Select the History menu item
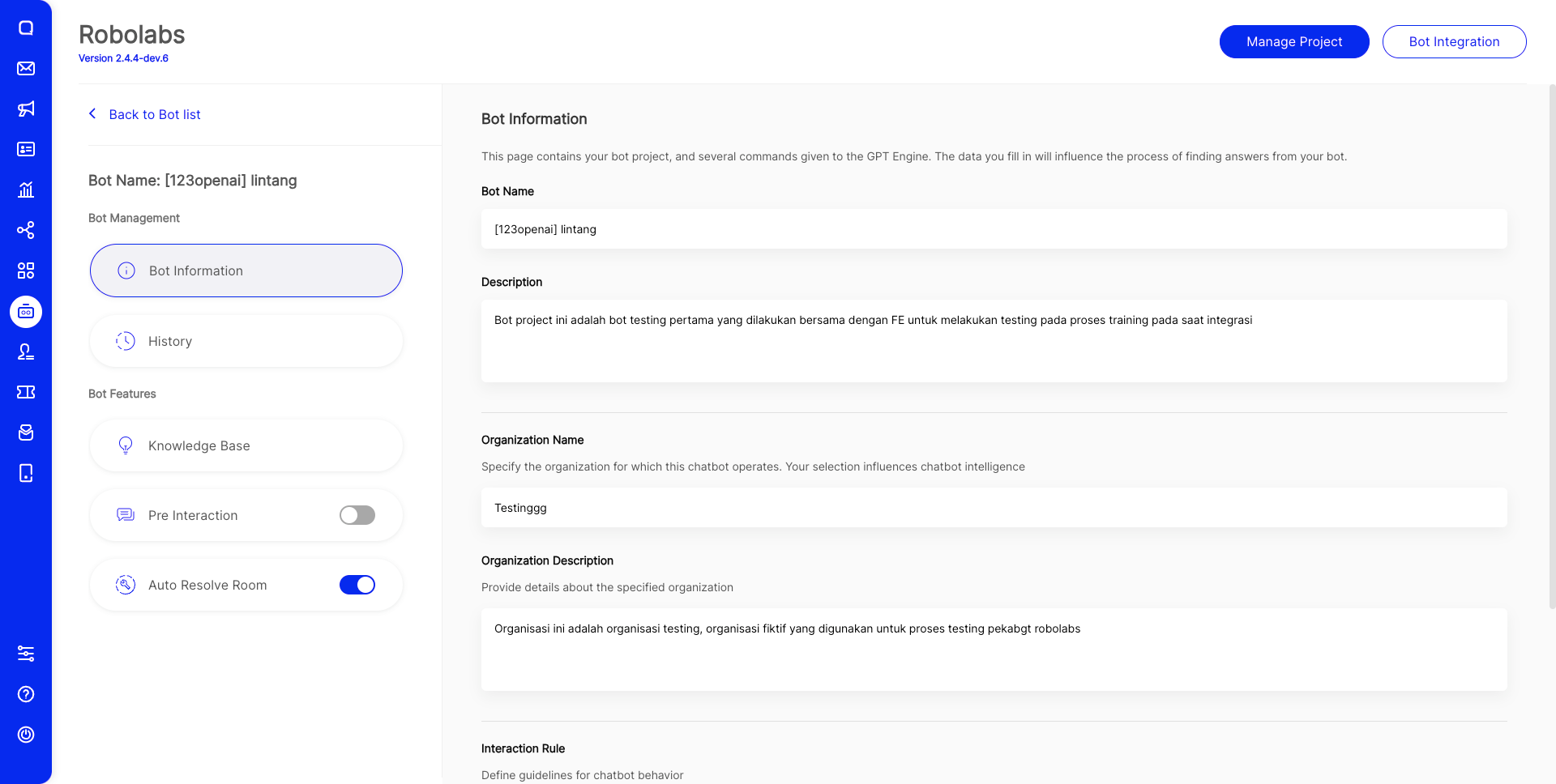Screen dimensions: 1556x784 [x=246, y=341]
